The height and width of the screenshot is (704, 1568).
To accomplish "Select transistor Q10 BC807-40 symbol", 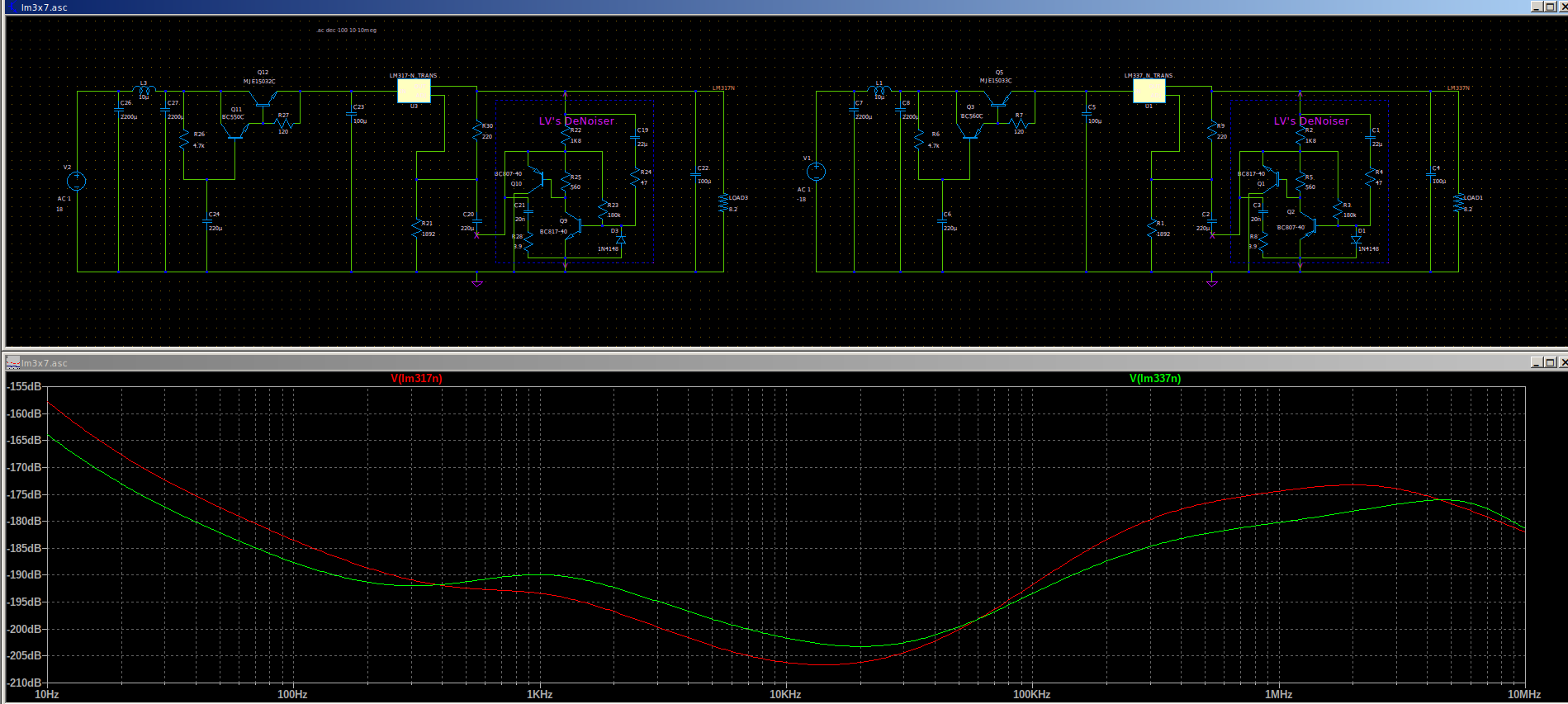I will 538,179.
